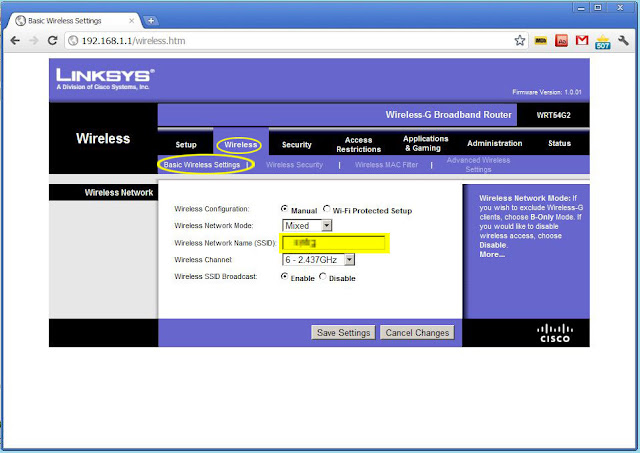Click the Wireless-G Broadband Router heading
The height and width of the screenshot is (453, 640).
pyautogui.click(x=448, y=115)
